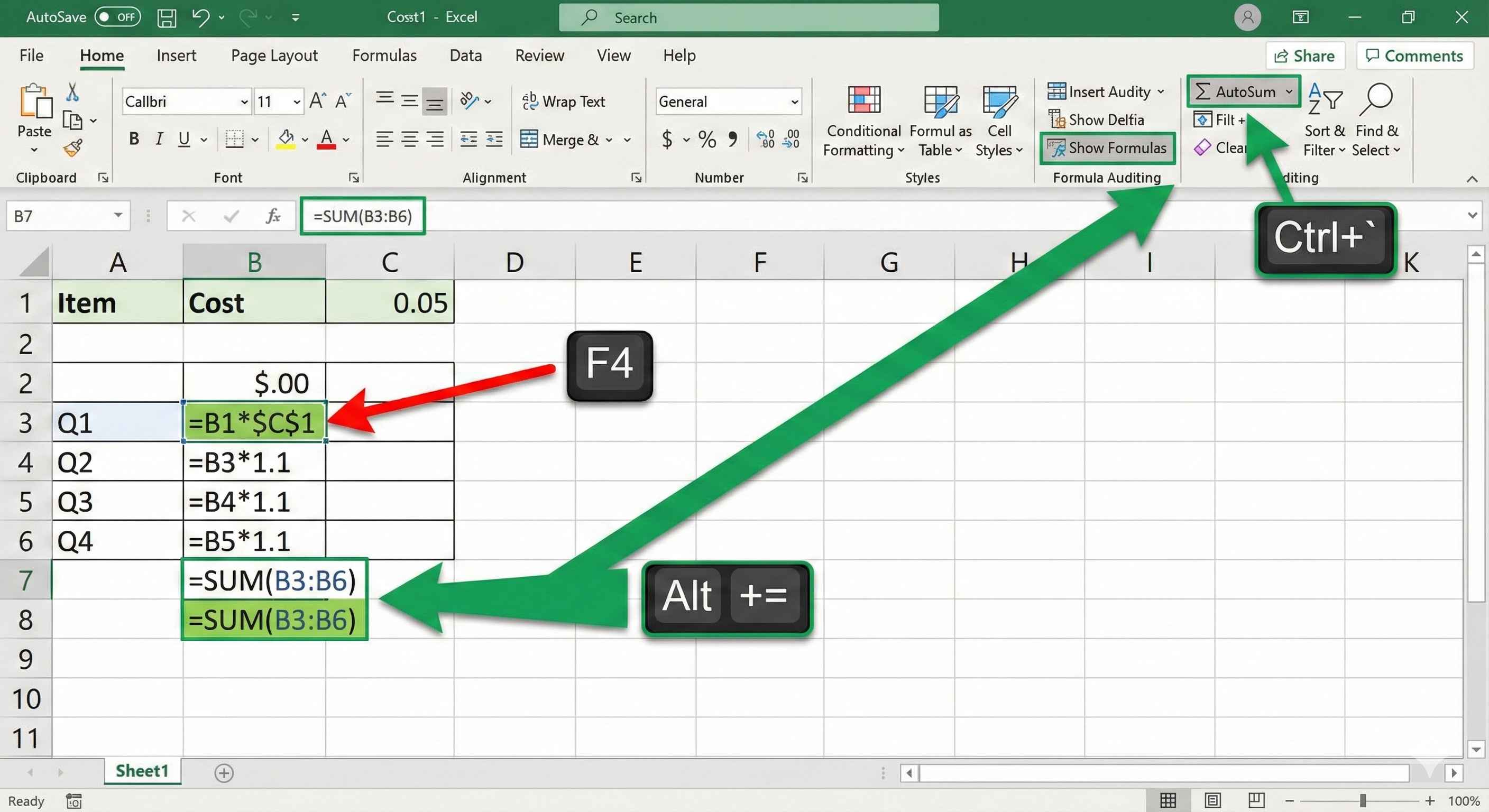
Task: Click the Comments button
Action: 1414,56
